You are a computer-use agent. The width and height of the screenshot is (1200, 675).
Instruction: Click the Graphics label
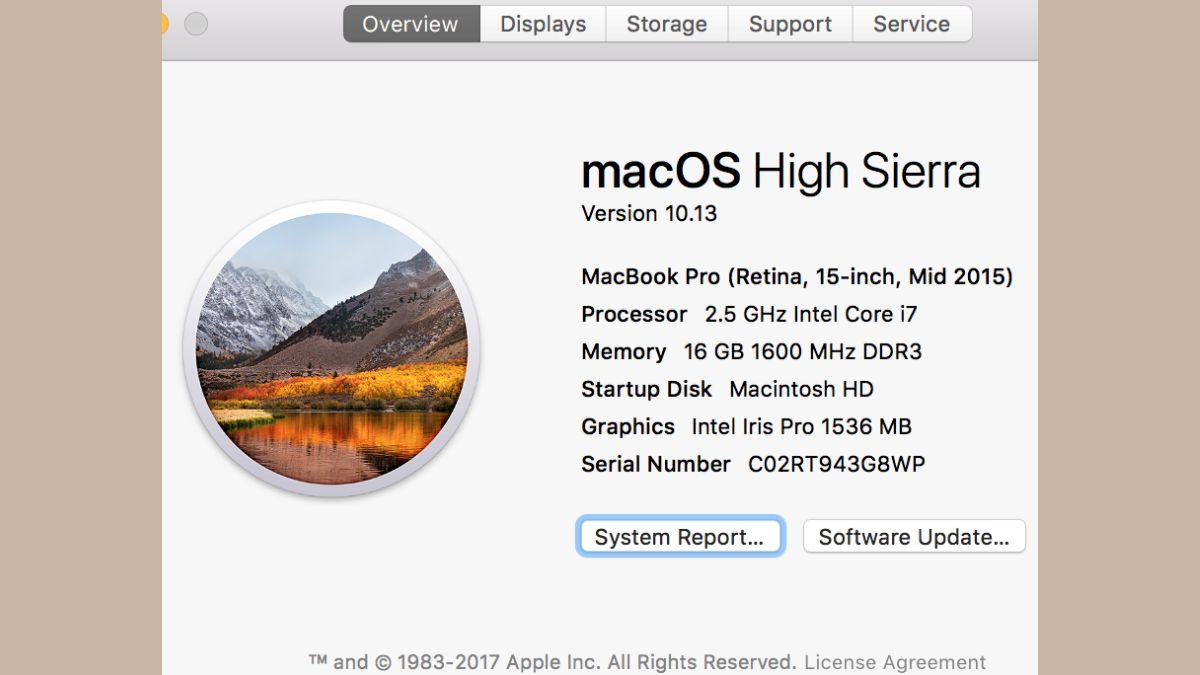pyautogui.click(x=628, y=427)
